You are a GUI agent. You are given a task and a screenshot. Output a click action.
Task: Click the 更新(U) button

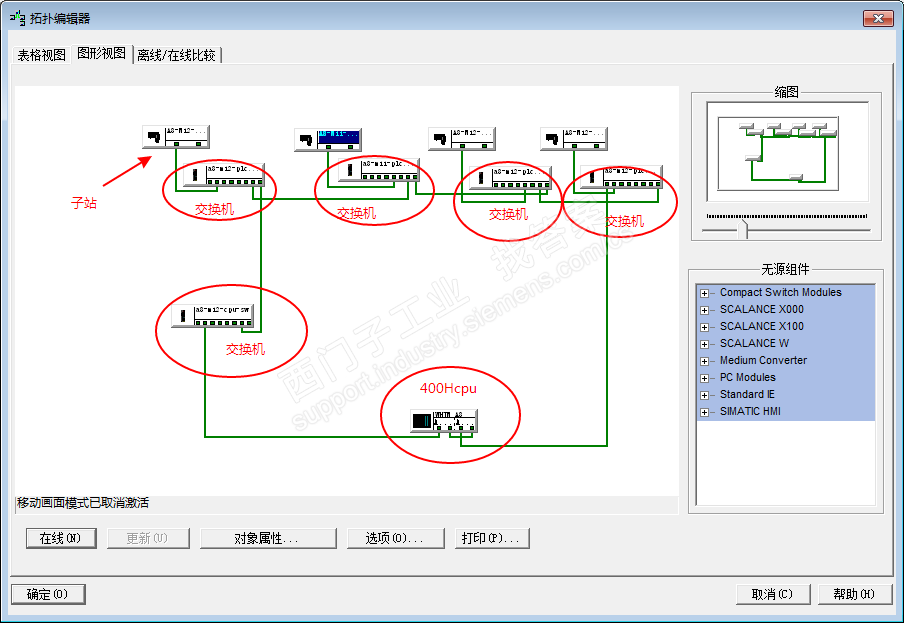(x=148, y=538)
